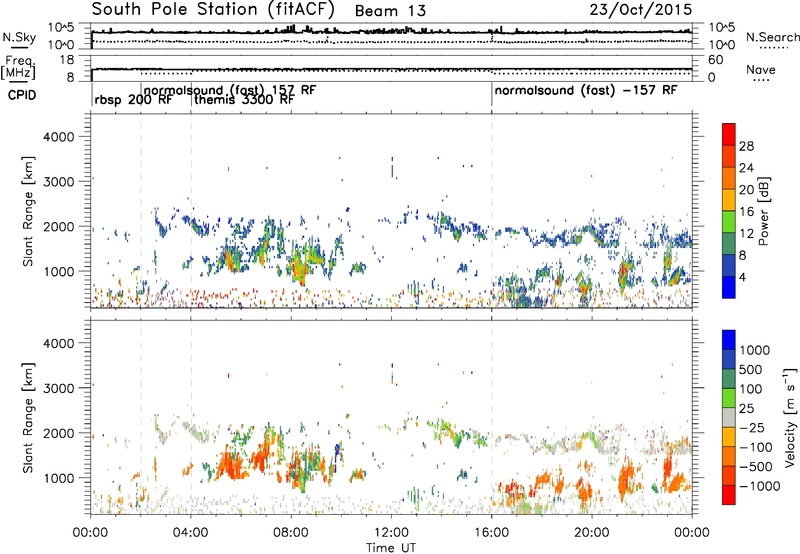Click the 'normalsound (fast) 157 RF' label
Image resolution: width=800 pixels, height=554 pixels.
[230, 90]
